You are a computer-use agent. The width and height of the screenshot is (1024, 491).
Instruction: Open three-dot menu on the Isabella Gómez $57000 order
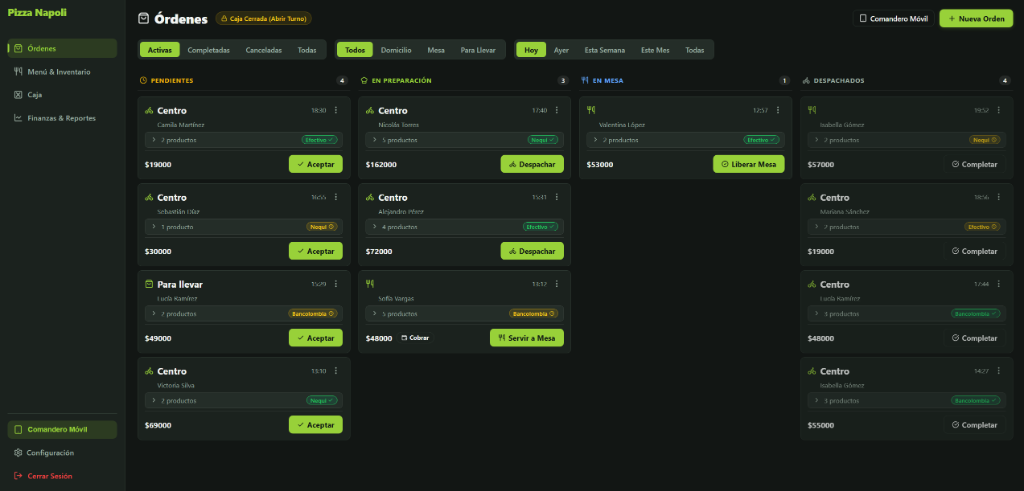[999, 110]
